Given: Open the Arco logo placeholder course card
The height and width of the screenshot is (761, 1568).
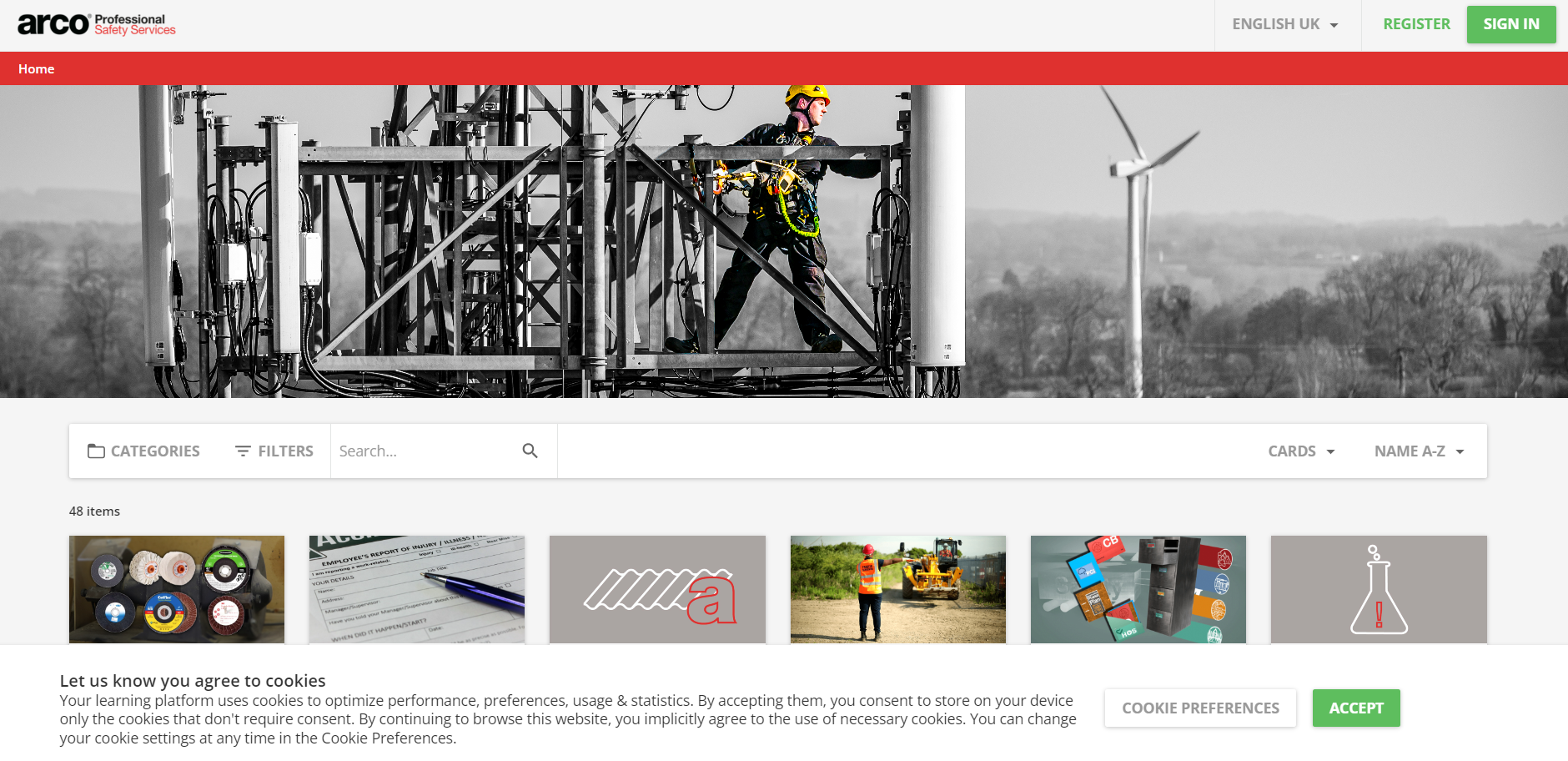Looking at the screenshot, I should coord(656,589).
